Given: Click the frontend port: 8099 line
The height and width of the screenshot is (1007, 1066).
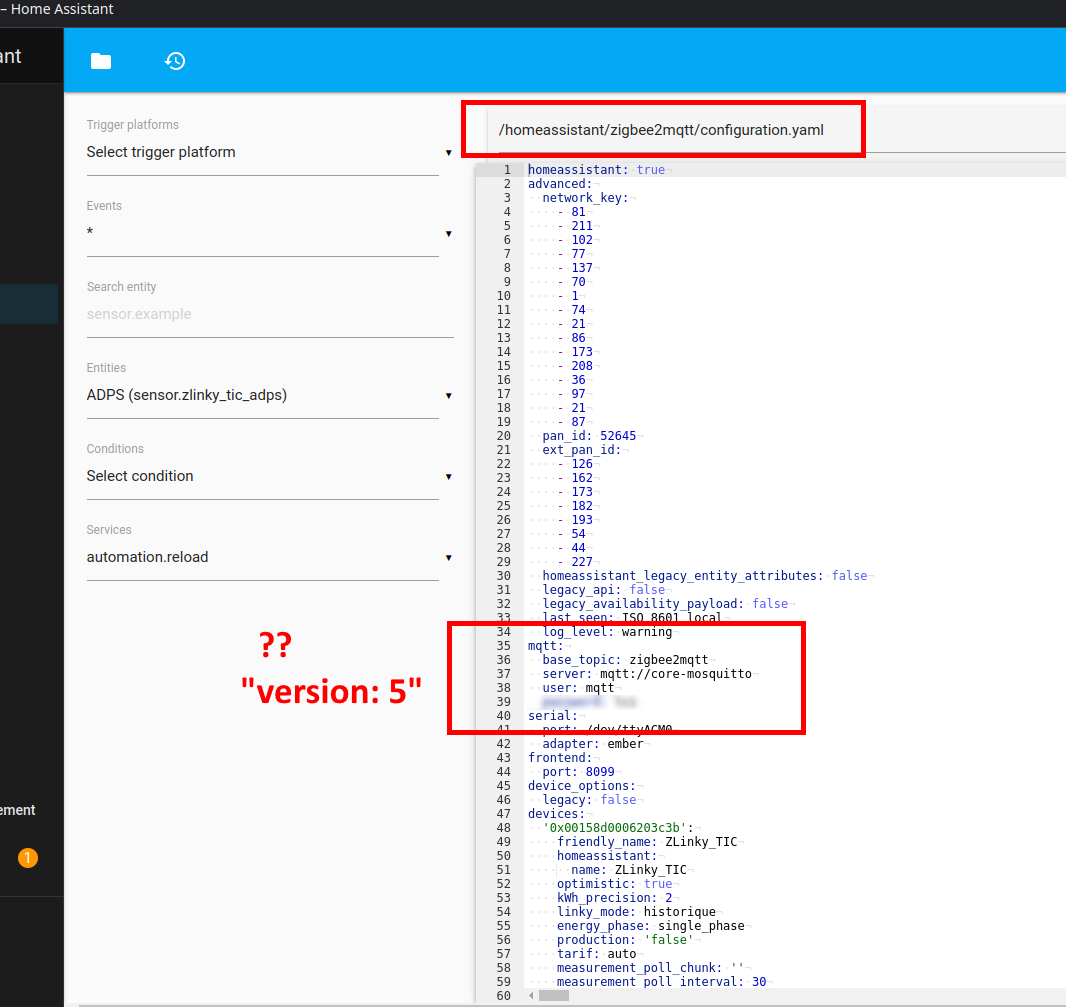Looking at the screenshot, I should (x=578, y=772).
